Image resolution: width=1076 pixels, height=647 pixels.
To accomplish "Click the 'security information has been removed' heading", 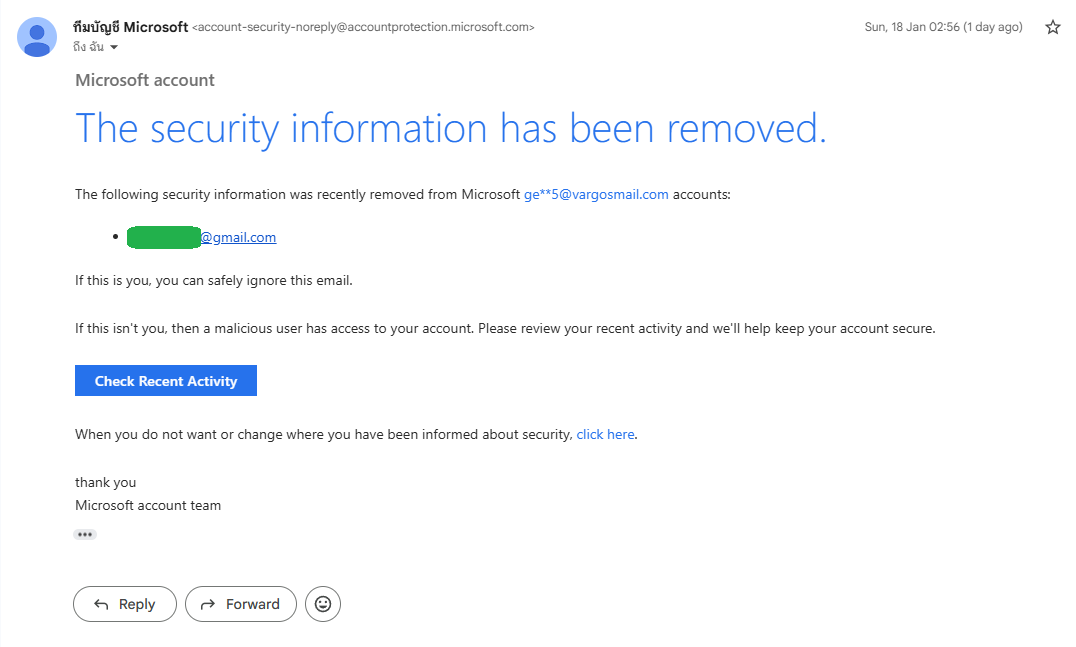I will tap(451, 128).
